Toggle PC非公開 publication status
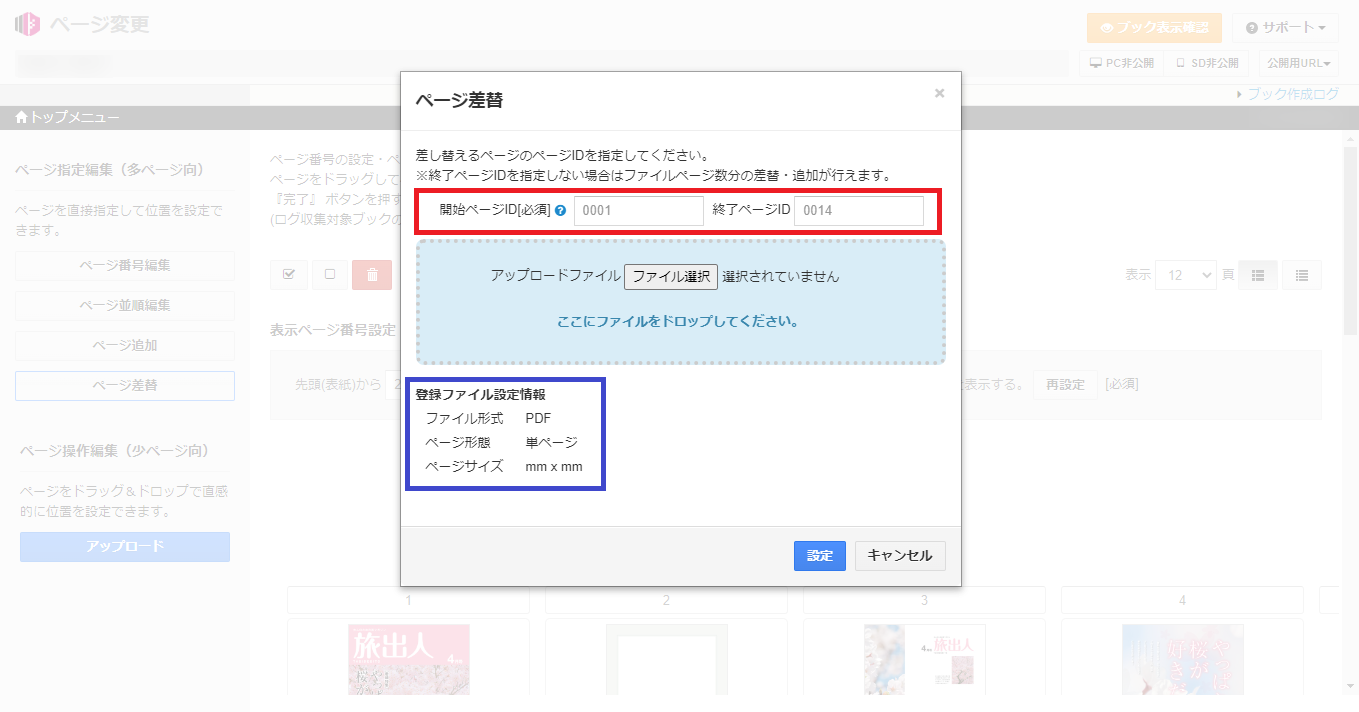The height and width of the screenshot is (712, 1359). (1121, 62)
